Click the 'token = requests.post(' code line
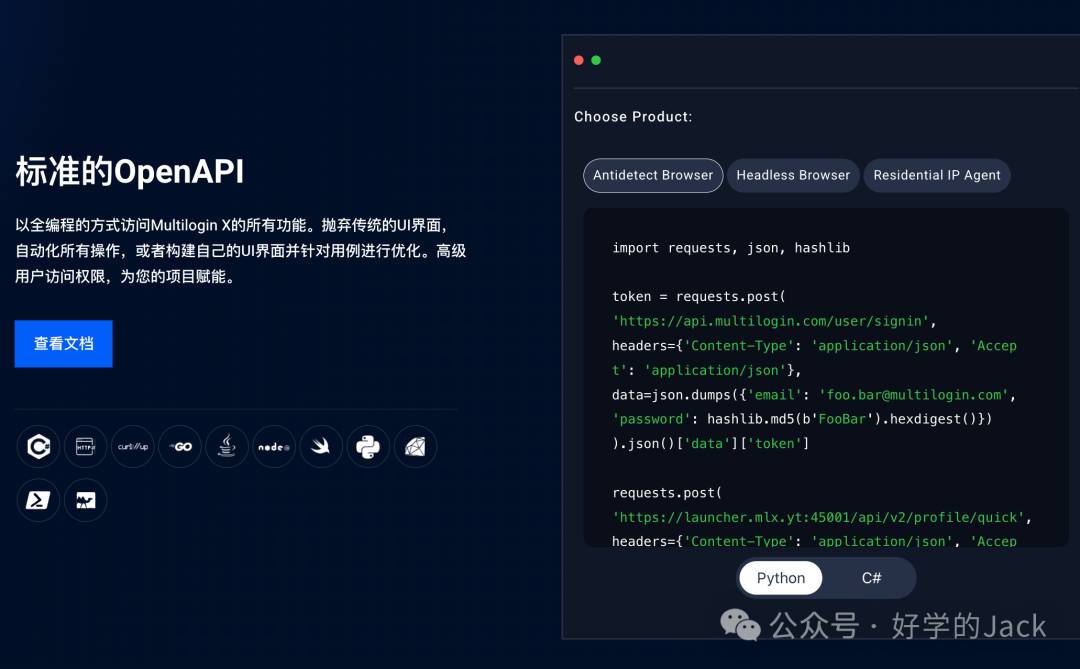1080x669 pixels. pyautogui.click(x=698, y=297)
